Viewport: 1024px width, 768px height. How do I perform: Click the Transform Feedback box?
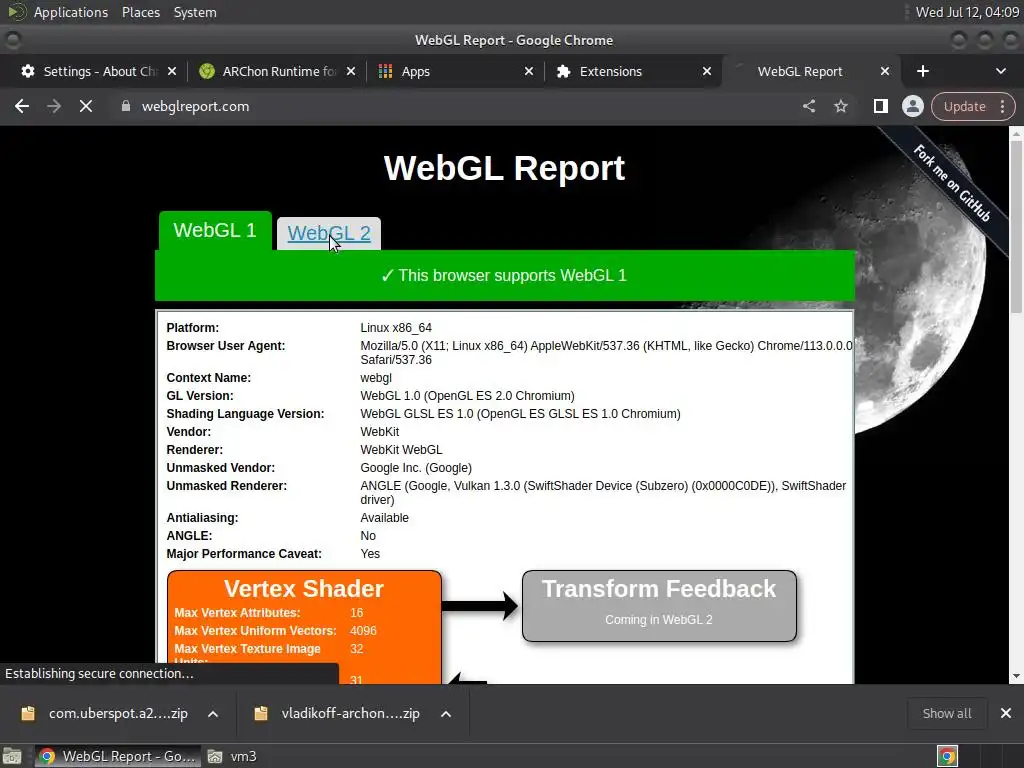pos(659,605)
